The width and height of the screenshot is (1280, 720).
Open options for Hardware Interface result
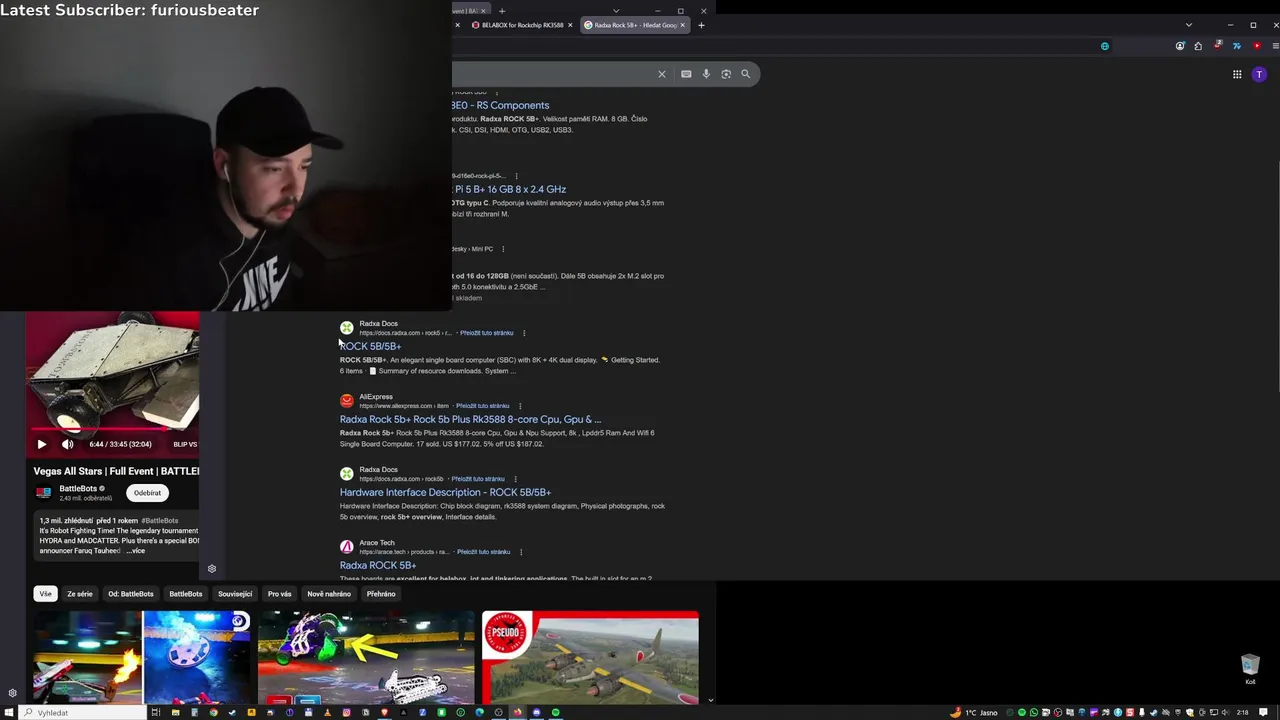pyautogui.click(x=515, y=479)
